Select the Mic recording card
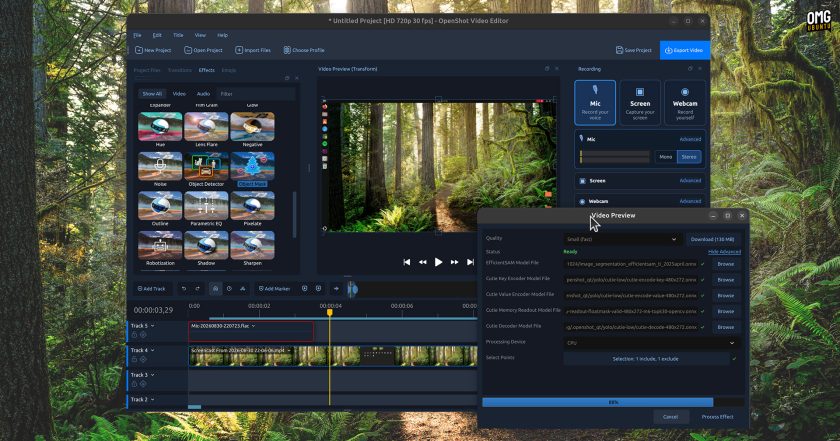 pyautogui.click(x=595, y=103)
